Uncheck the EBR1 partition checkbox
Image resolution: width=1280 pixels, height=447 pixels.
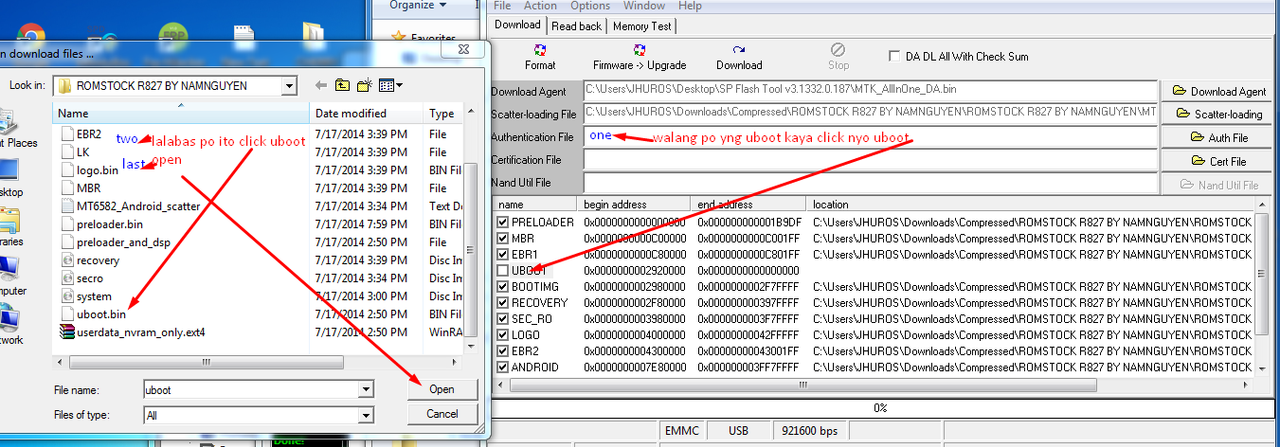(502, 254)
